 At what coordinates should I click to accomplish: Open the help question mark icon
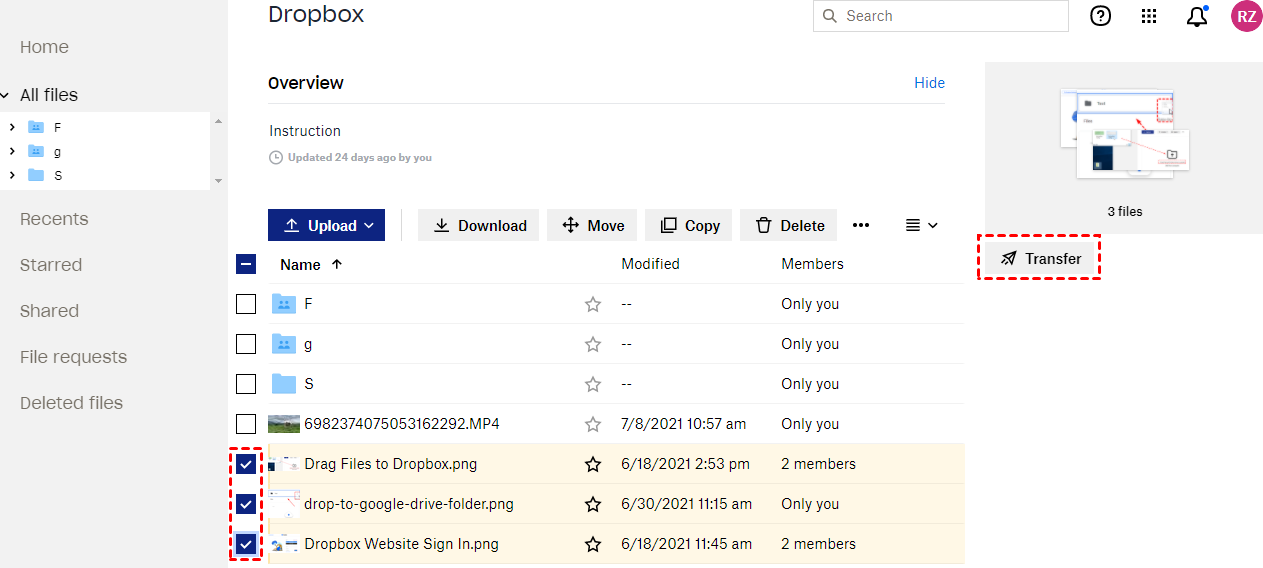[1100, 16]
